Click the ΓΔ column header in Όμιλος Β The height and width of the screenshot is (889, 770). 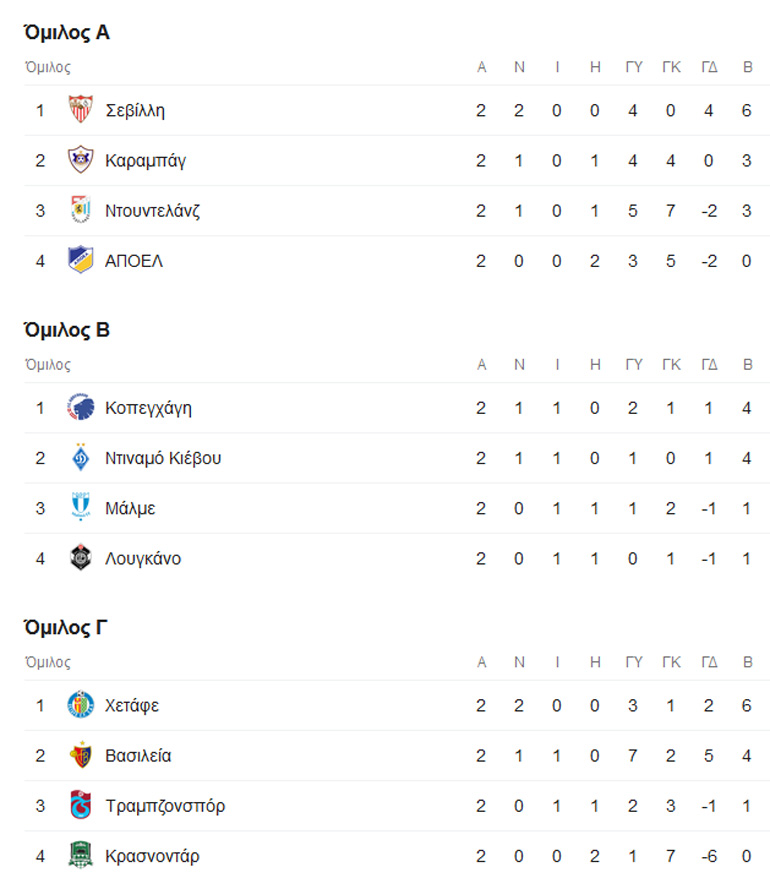coord(709,365)
